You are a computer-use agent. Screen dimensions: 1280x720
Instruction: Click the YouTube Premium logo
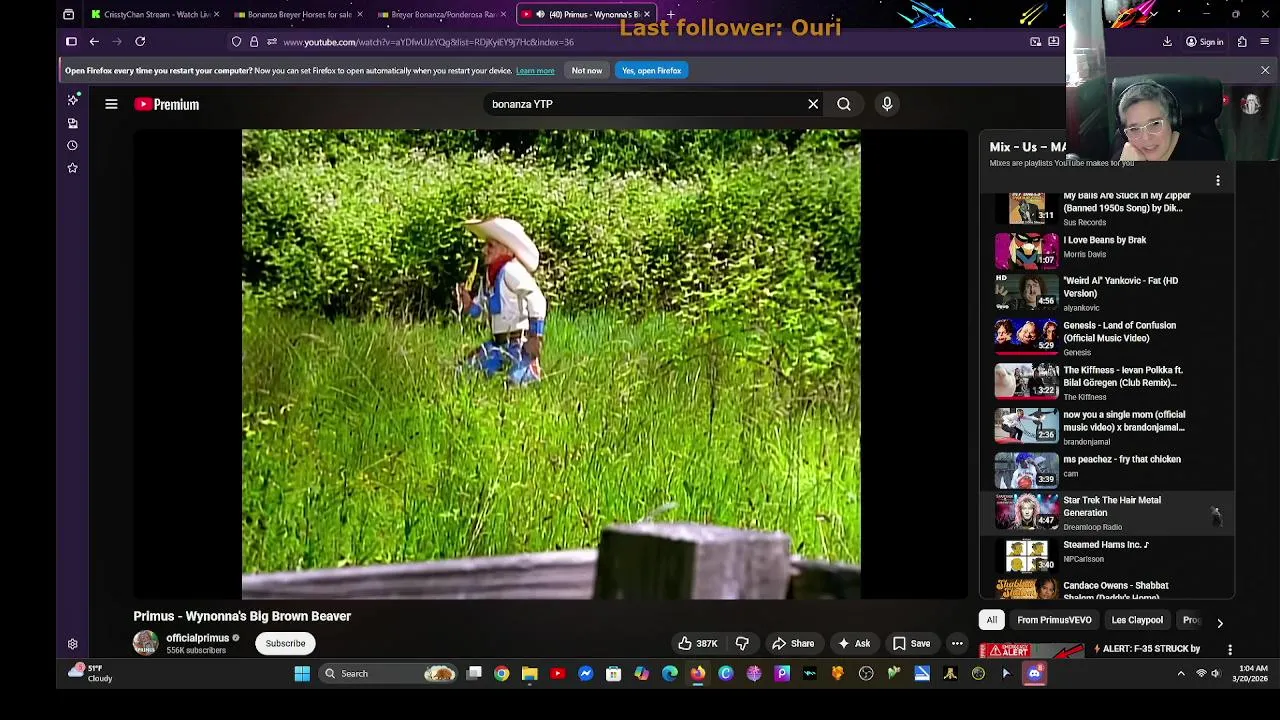point(167,104)
